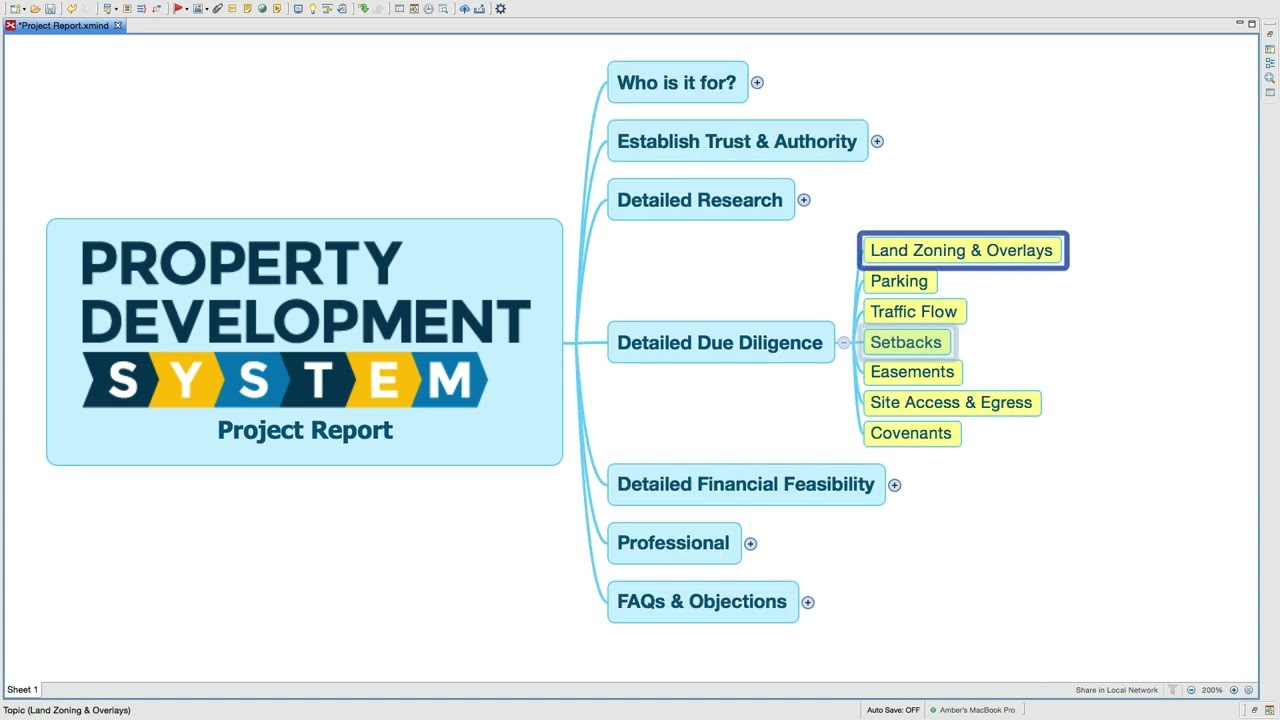Click the audio note icon in the toolbar

tap(277, 8)
